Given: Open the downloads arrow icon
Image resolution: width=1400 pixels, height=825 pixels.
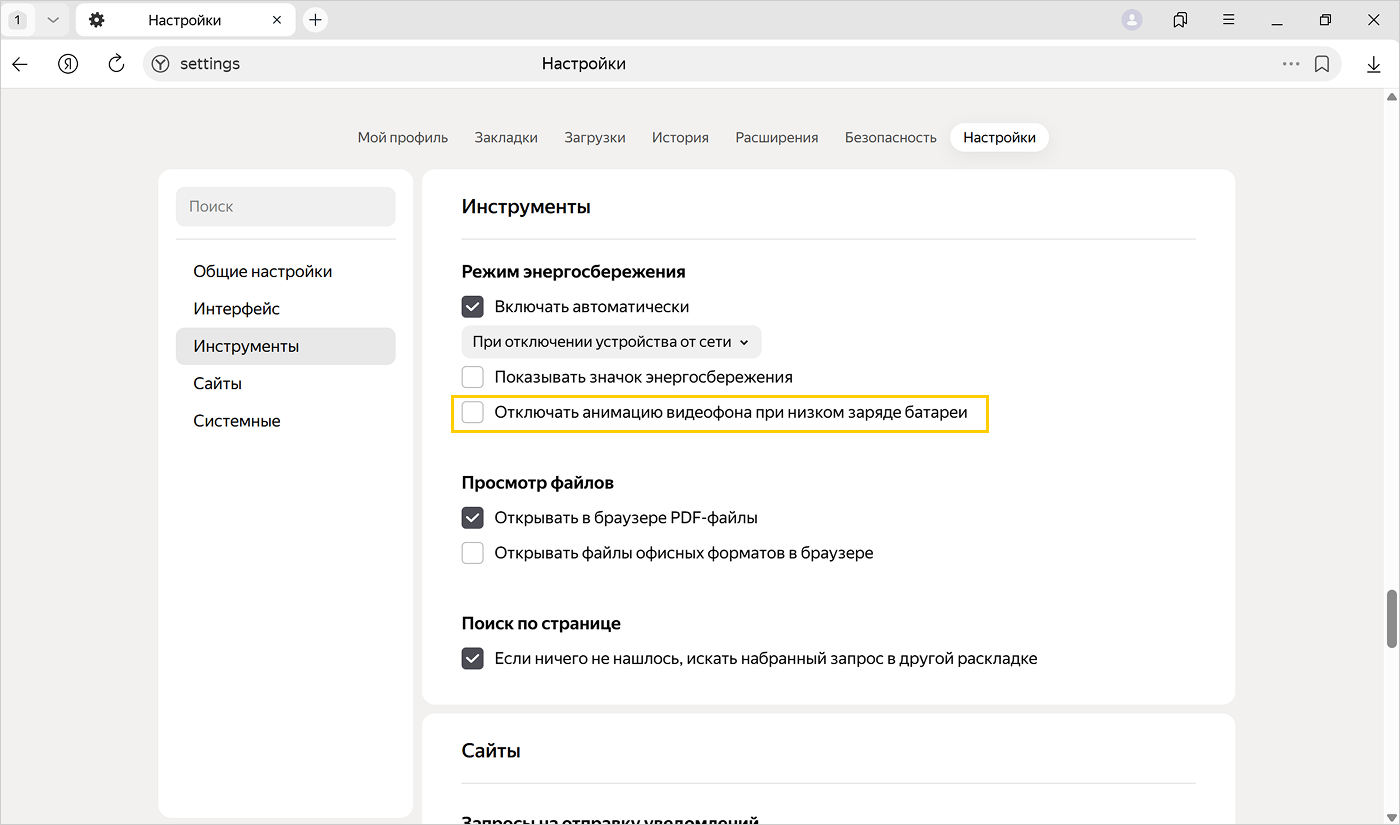Looking at the screenshot, I should pos(1373,64).
